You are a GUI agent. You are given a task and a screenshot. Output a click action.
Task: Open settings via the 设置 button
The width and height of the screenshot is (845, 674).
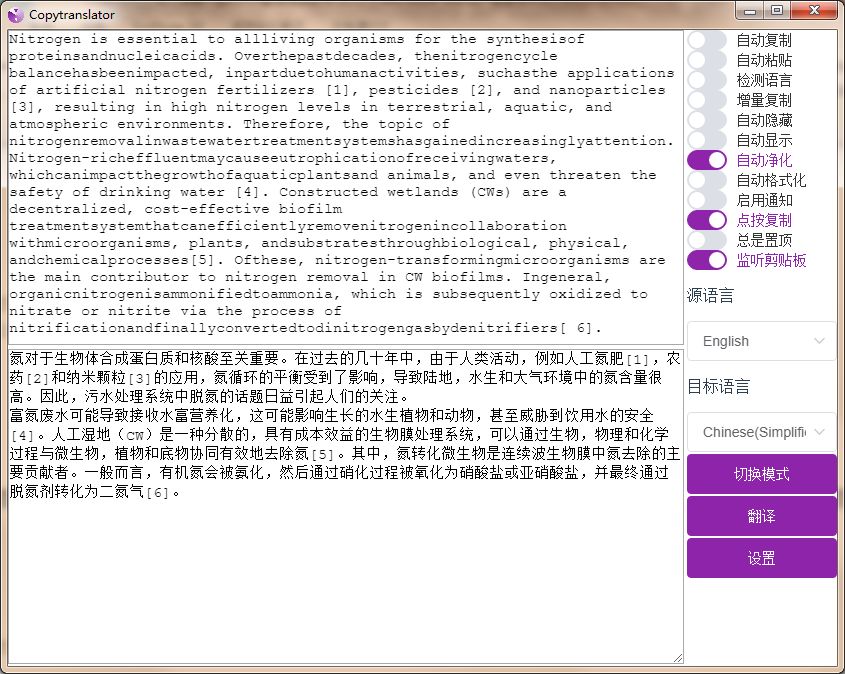tap(761, 560)
